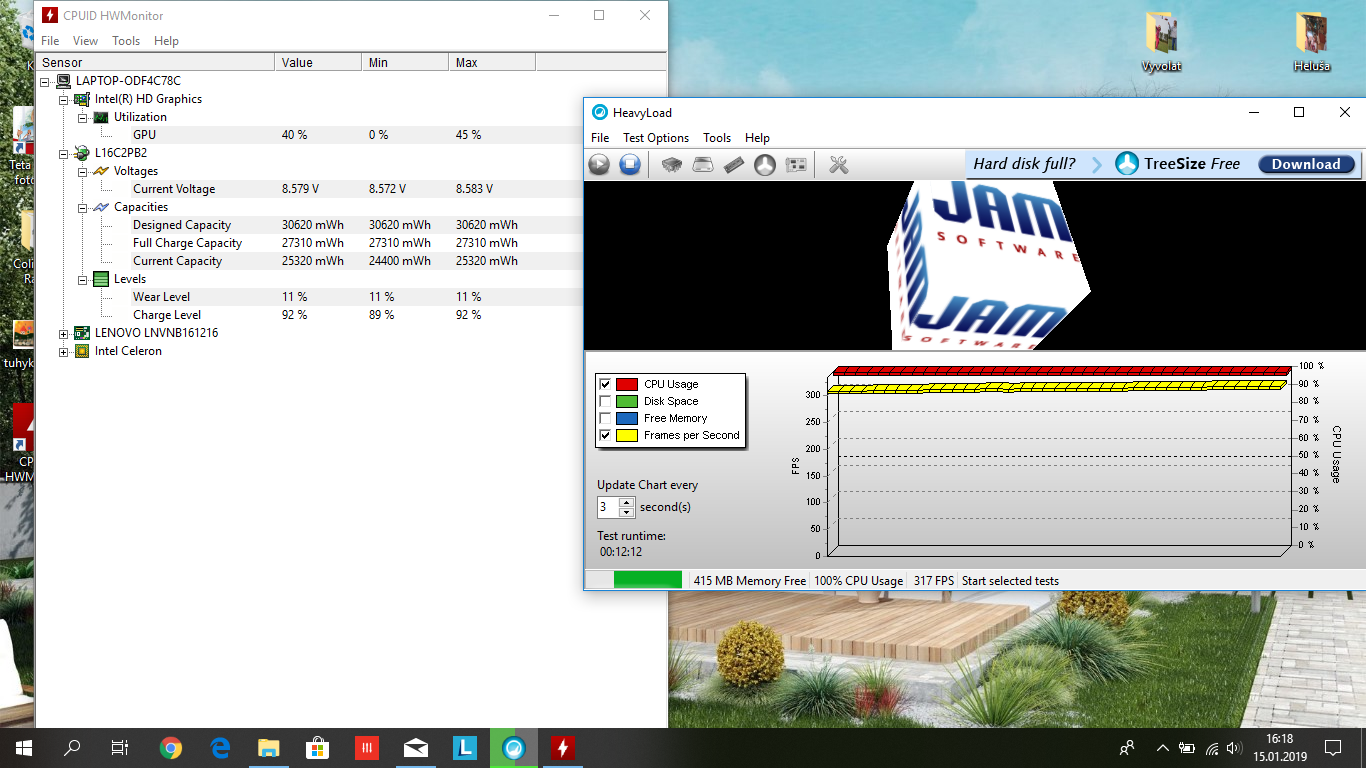Open the Tools menu in HWMonitor
Viewport: 1366px width, 768px height.
click(126, 41)
